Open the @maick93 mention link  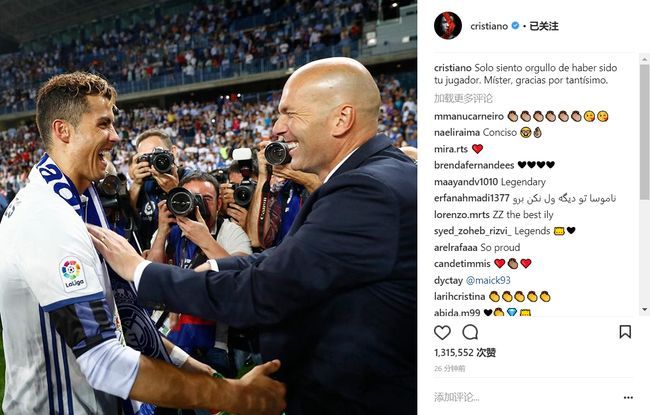(x=488, y=281)
